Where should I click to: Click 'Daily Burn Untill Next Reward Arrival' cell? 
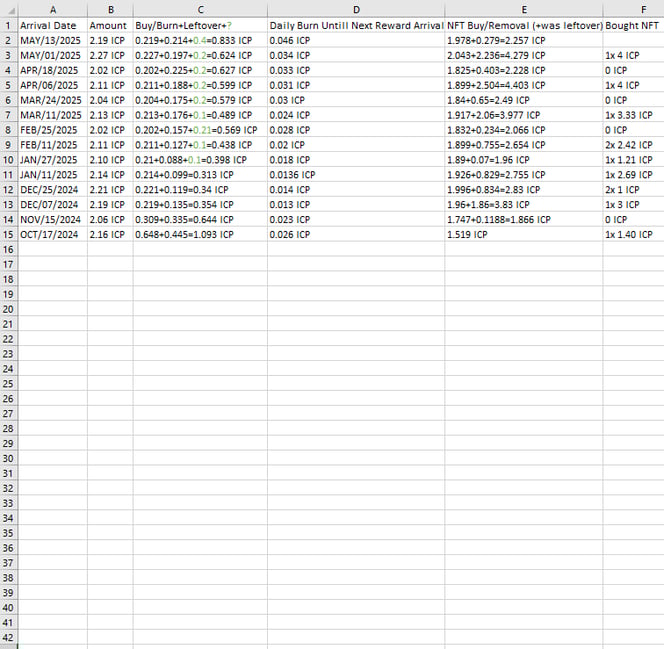(356, 25)
